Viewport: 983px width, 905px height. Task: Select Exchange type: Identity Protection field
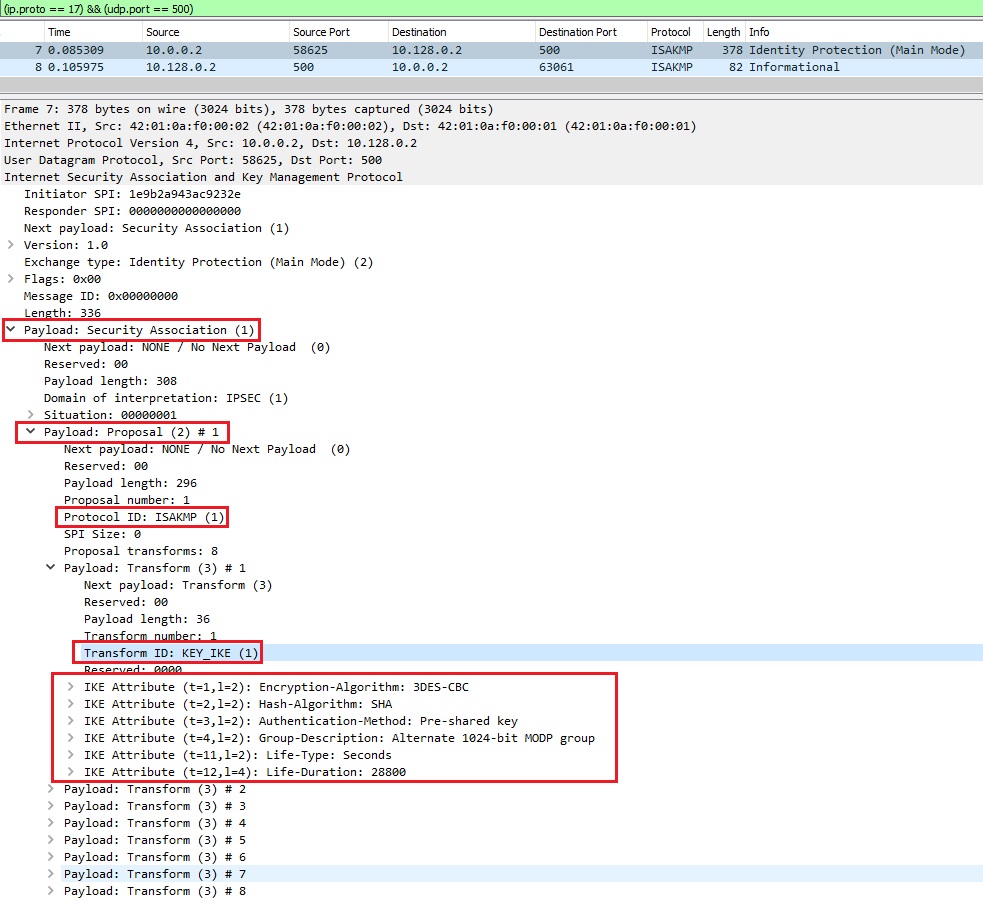[198, 262]
